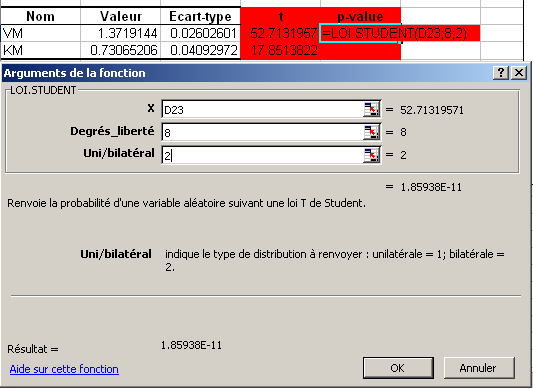Close the Arguments de la fonction dialog
This screenshot has height=389, width=533.
coord(519,72)
